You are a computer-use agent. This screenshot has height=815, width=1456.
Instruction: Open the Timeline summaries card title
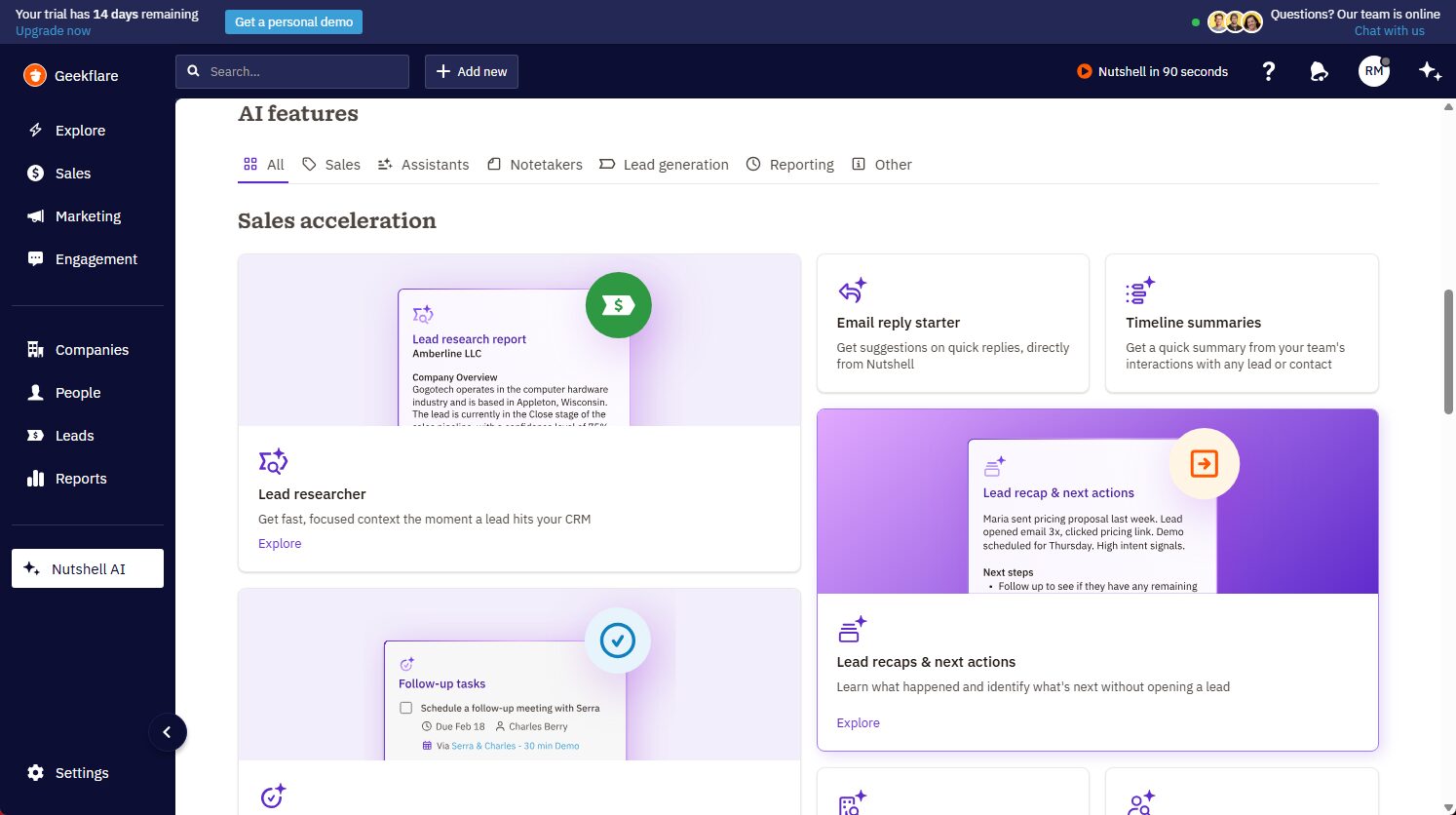click(1193, 323)
